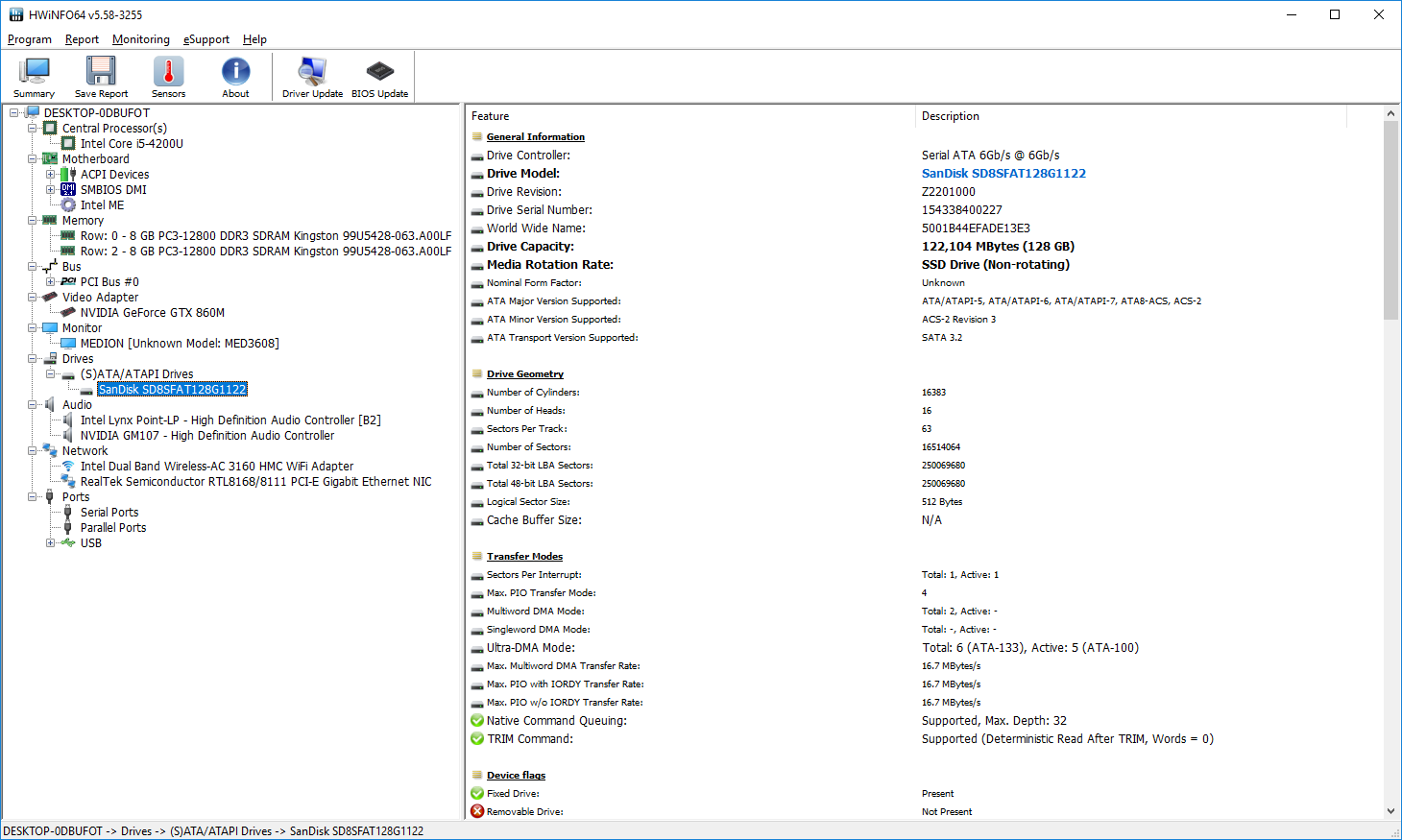Select the Video Adapter tree node

tap(100, 297)
